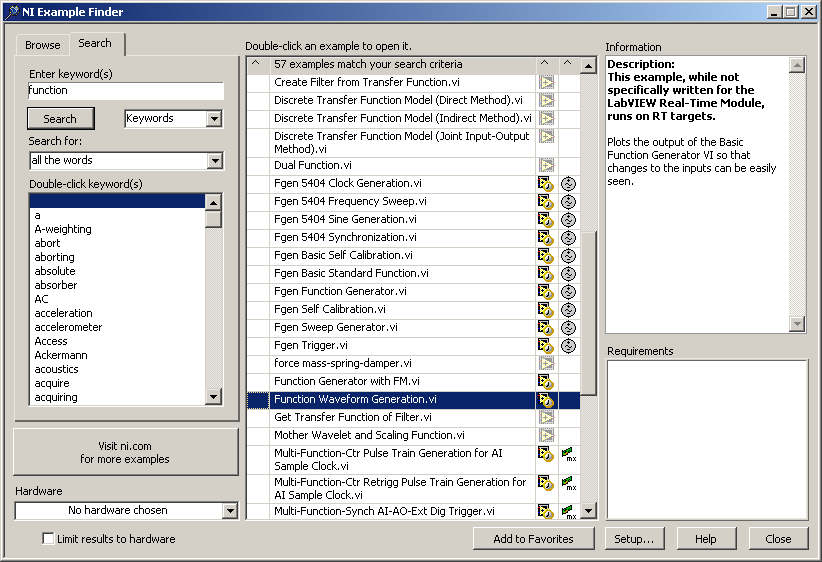Click example icon for Fgen Sweep Generator.vi
The height and width of the screenshot is (562, 822).
tap(545, 328)
